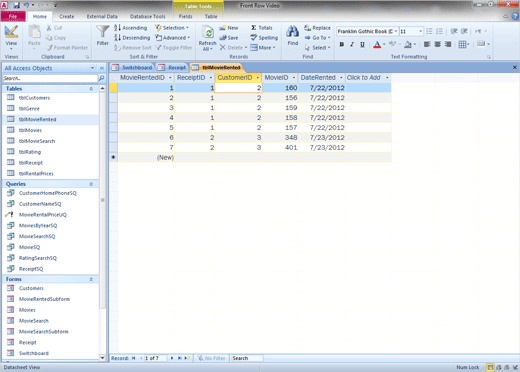The image size is (520, 372).
Task: Toggle Bold text formatting
Action: coord(342,44)
